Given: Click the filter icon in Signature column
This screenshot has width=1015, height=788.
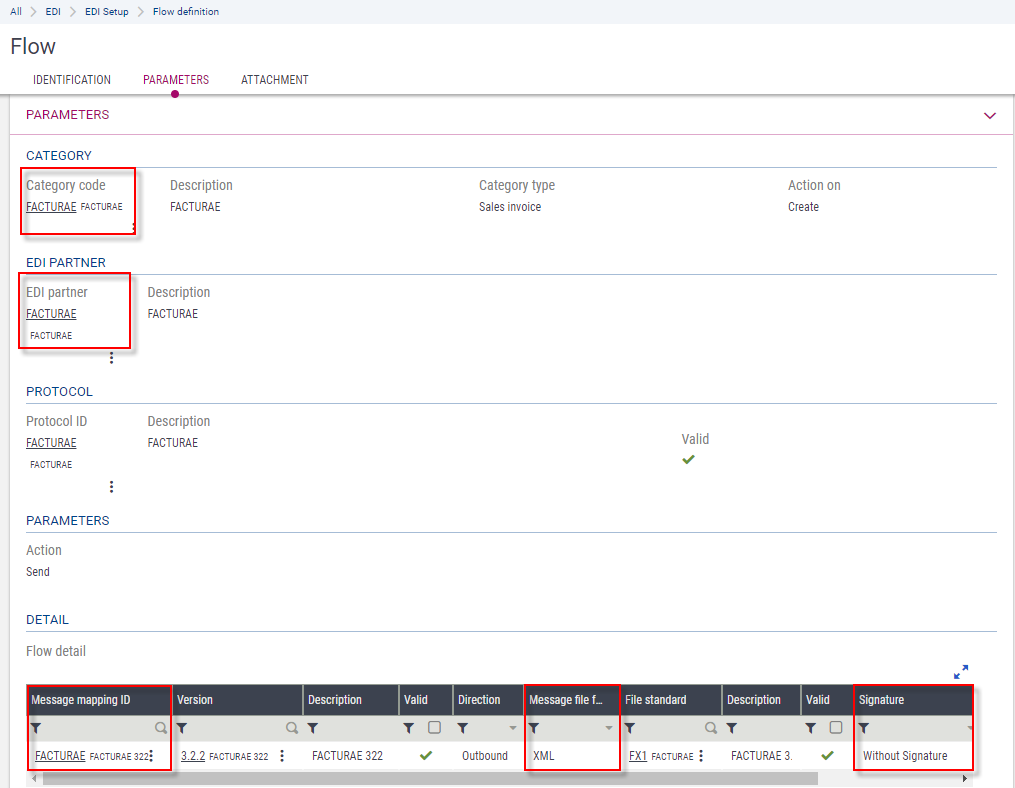Looking at the screenshot, I should 865,729.
